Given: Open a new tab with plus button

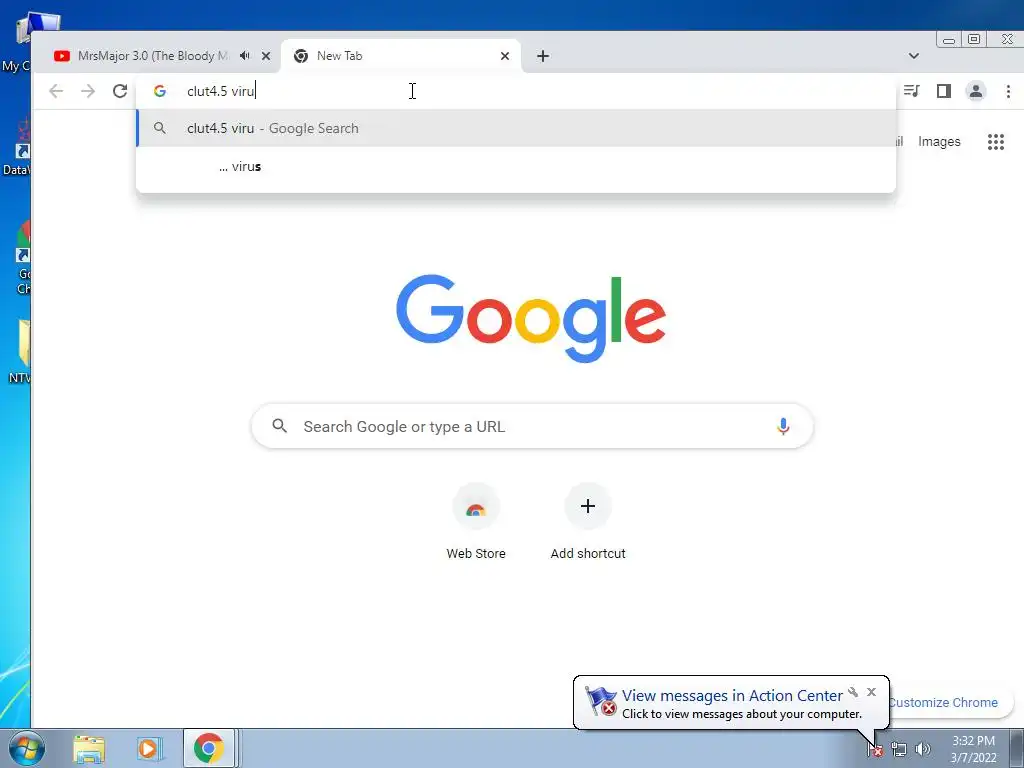Looking at the screenshot, I should click(543, 56).
